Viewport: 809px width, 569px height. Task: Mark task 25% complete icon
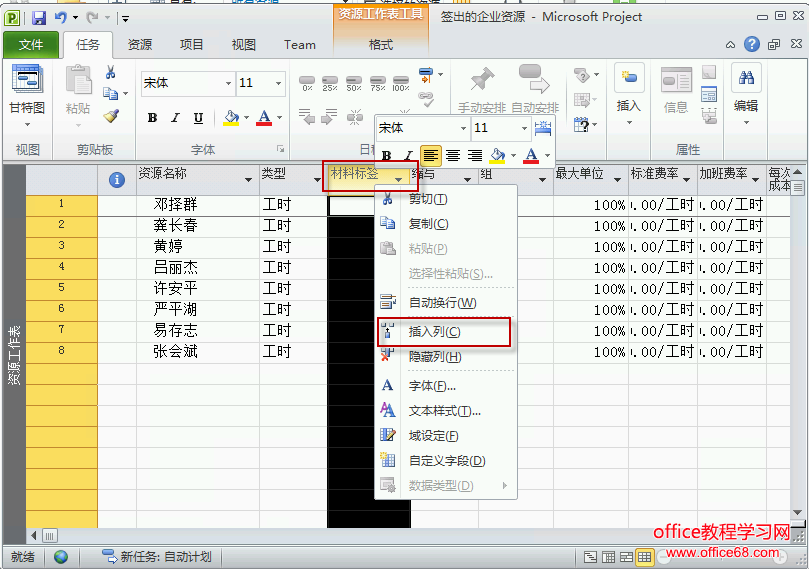point(330,83)
